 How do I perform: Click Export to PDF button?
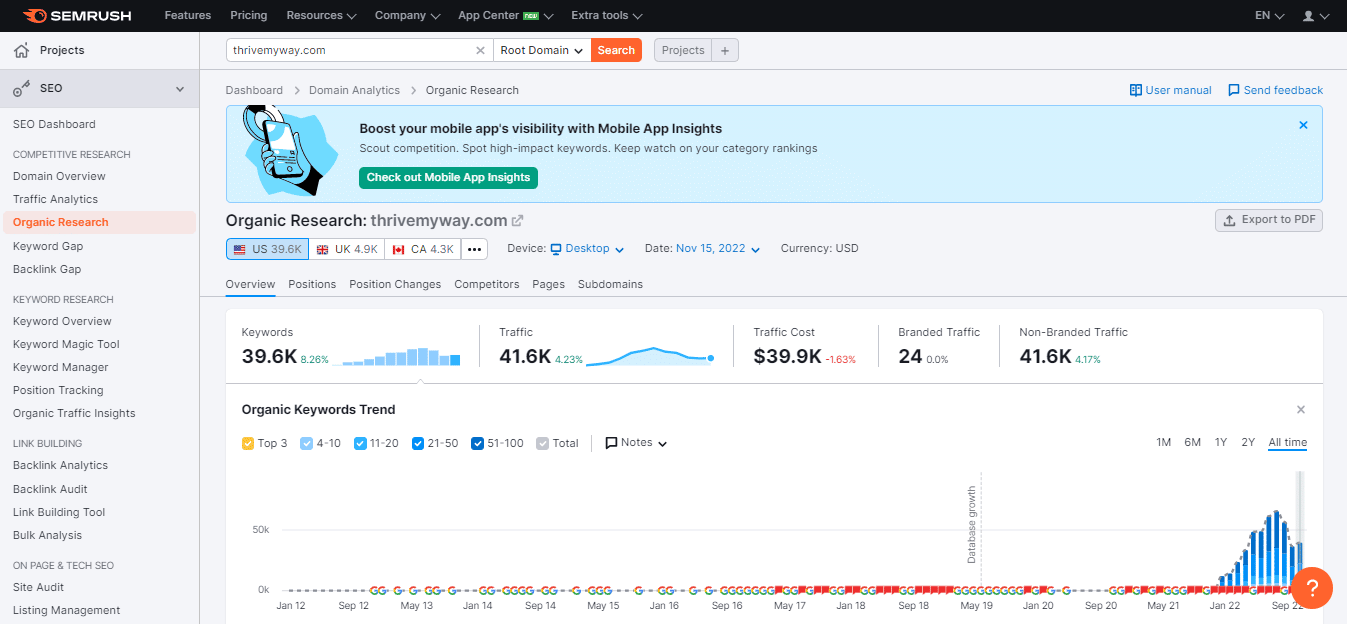[1269, 220]
